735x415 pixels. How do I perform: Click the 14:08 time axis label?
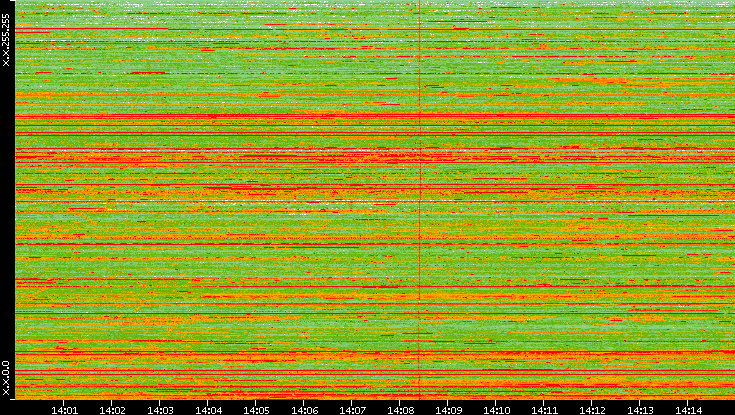(x=400, y=410)
